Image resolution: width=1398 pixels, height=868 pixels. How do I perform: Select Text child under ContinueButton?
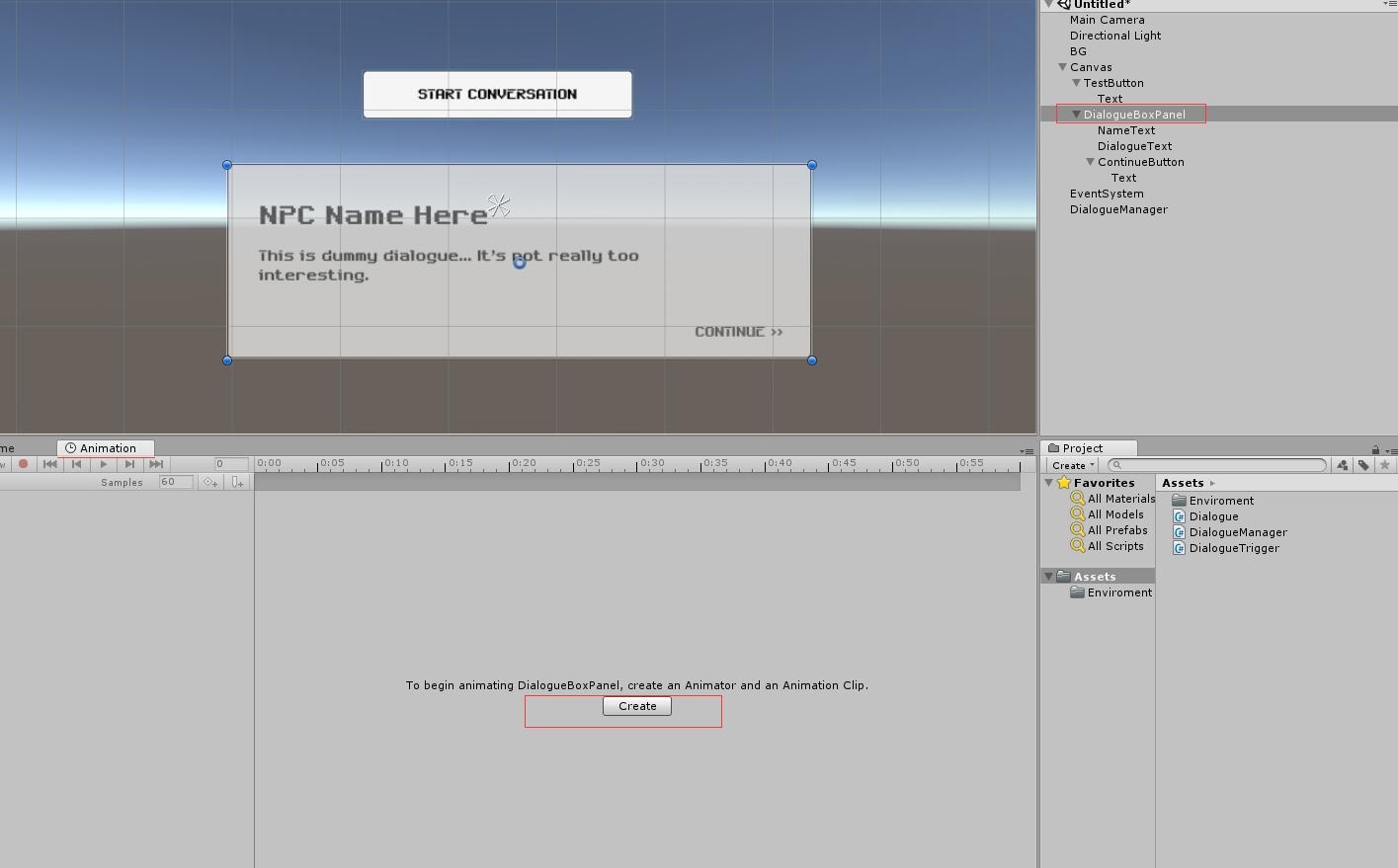click(x=1123, y=178)
